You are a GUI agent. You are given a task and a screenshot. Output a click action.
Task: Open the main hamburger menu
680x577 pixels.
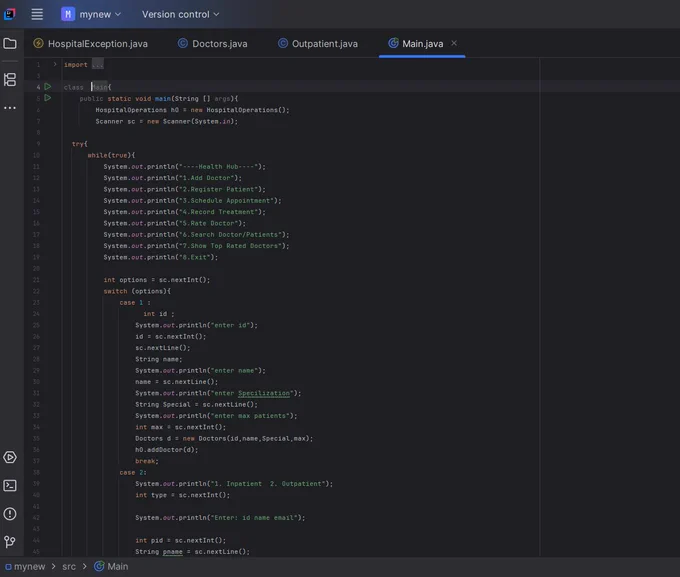tap(37, 14)
